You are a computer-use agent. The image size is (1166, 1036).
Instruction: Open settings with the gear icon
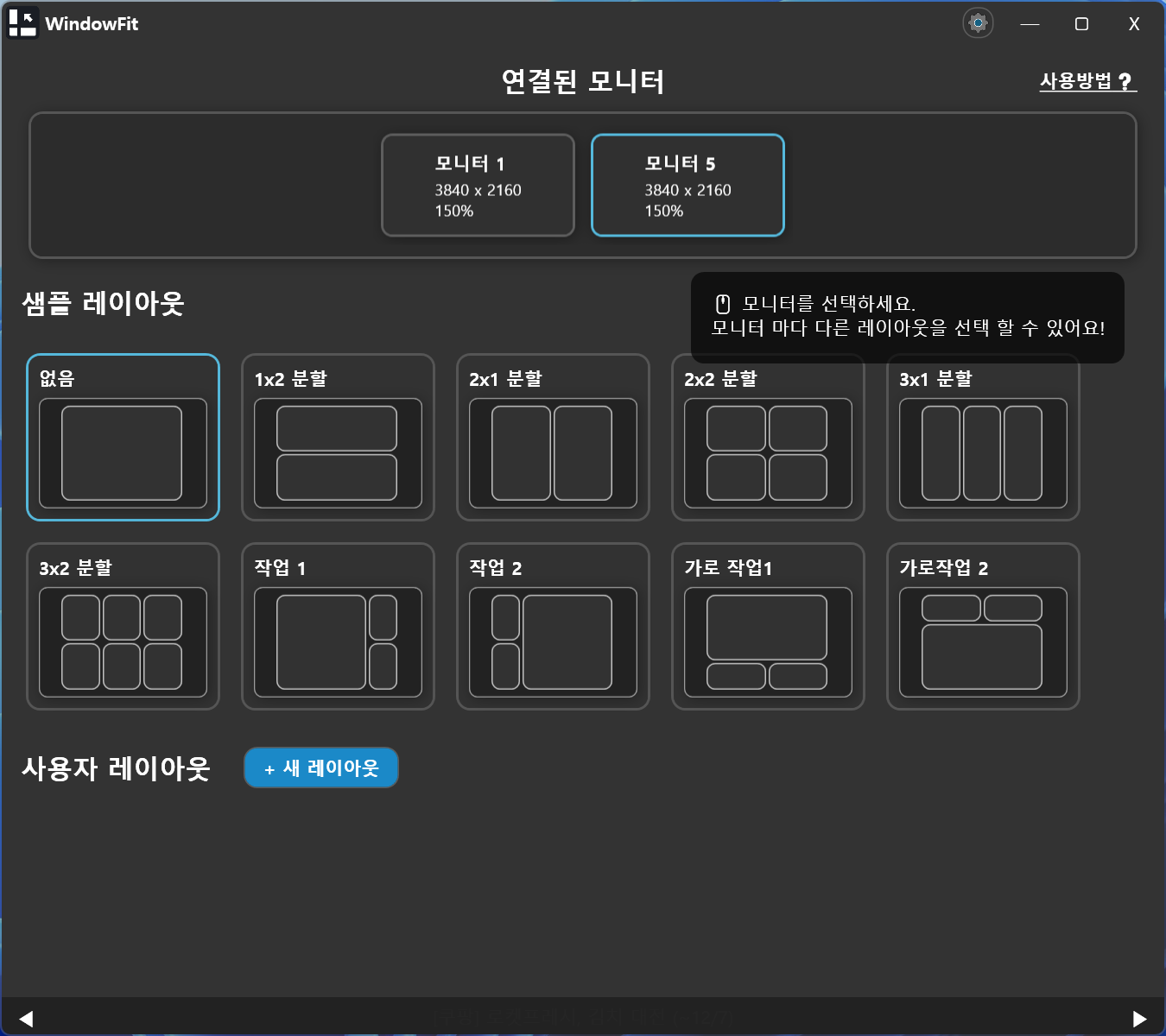(978, 23)
